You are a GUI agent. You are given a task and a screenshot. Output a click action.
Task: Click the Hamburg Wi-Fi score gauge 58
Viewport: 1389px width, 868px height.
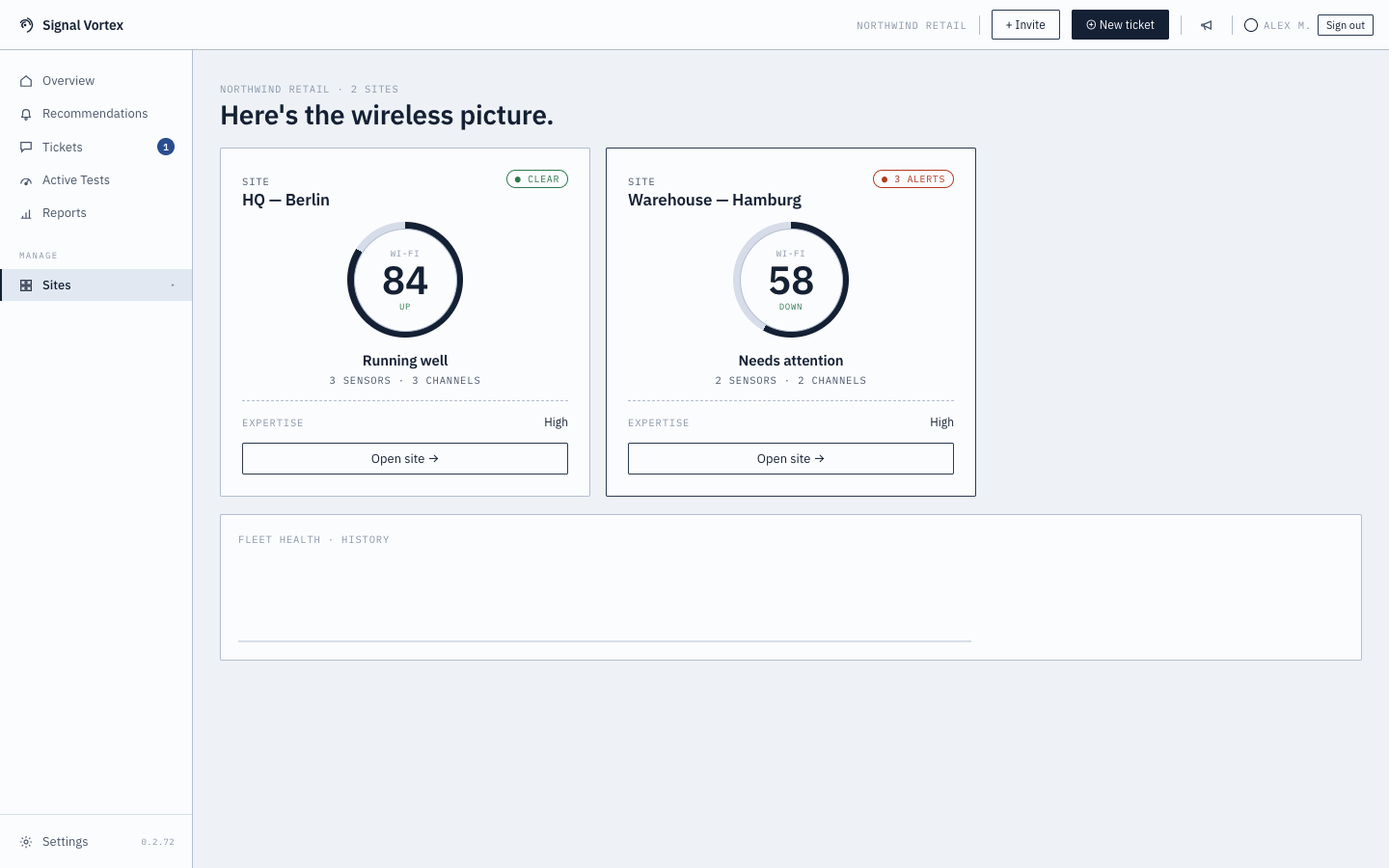[791, 280]
